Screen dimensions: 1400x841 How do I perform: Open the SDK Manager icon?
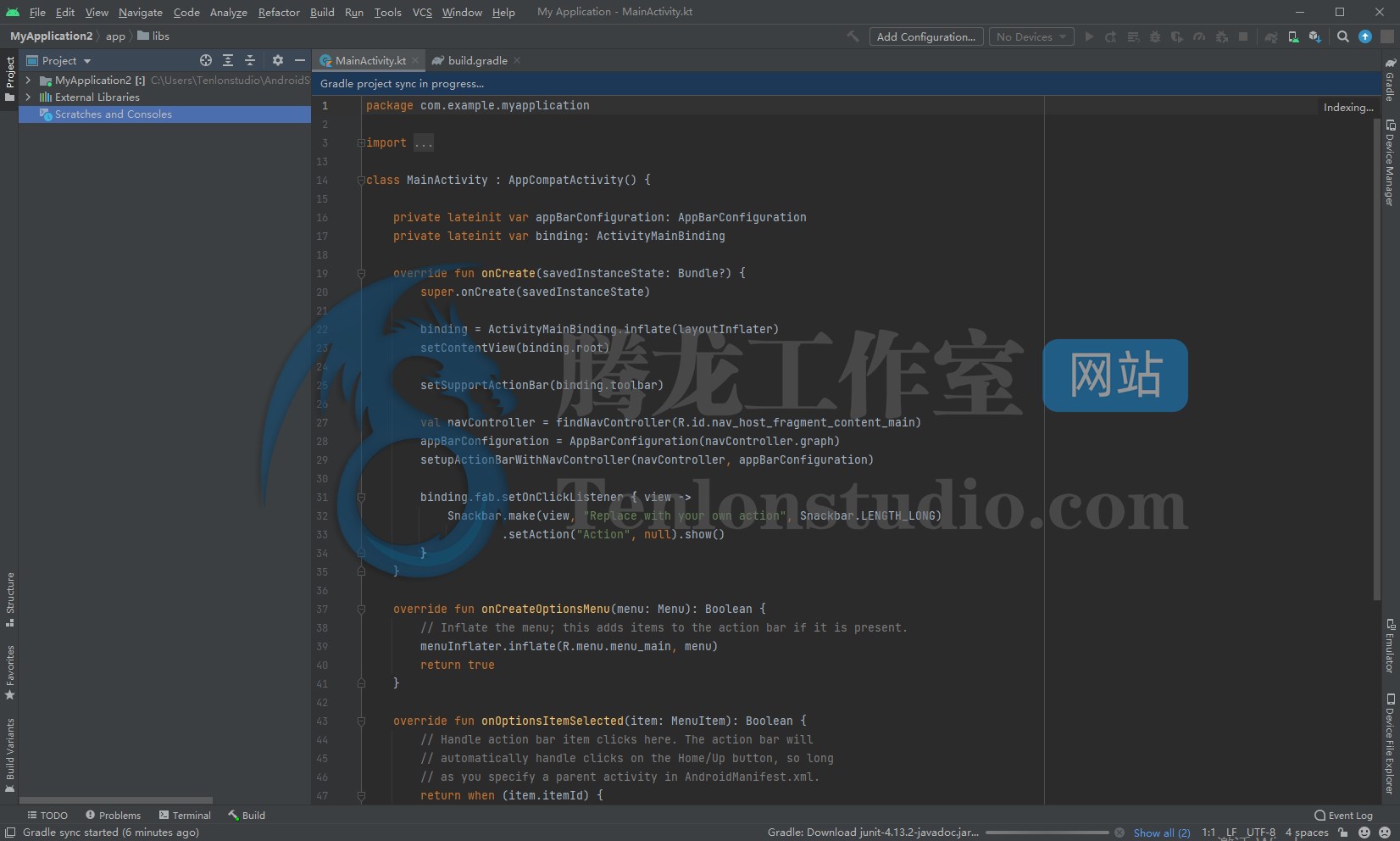[1314, 36]
